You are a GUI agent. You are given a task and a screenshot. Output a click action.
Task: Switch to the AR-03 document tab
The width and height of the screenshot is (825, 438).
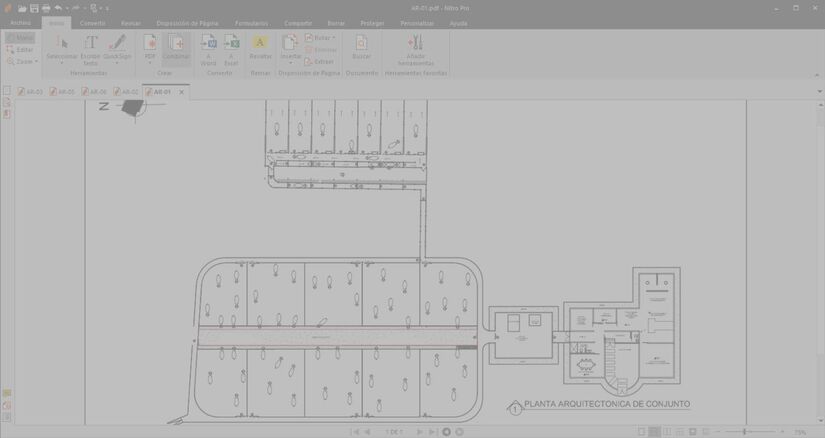[x=34, y=92]
